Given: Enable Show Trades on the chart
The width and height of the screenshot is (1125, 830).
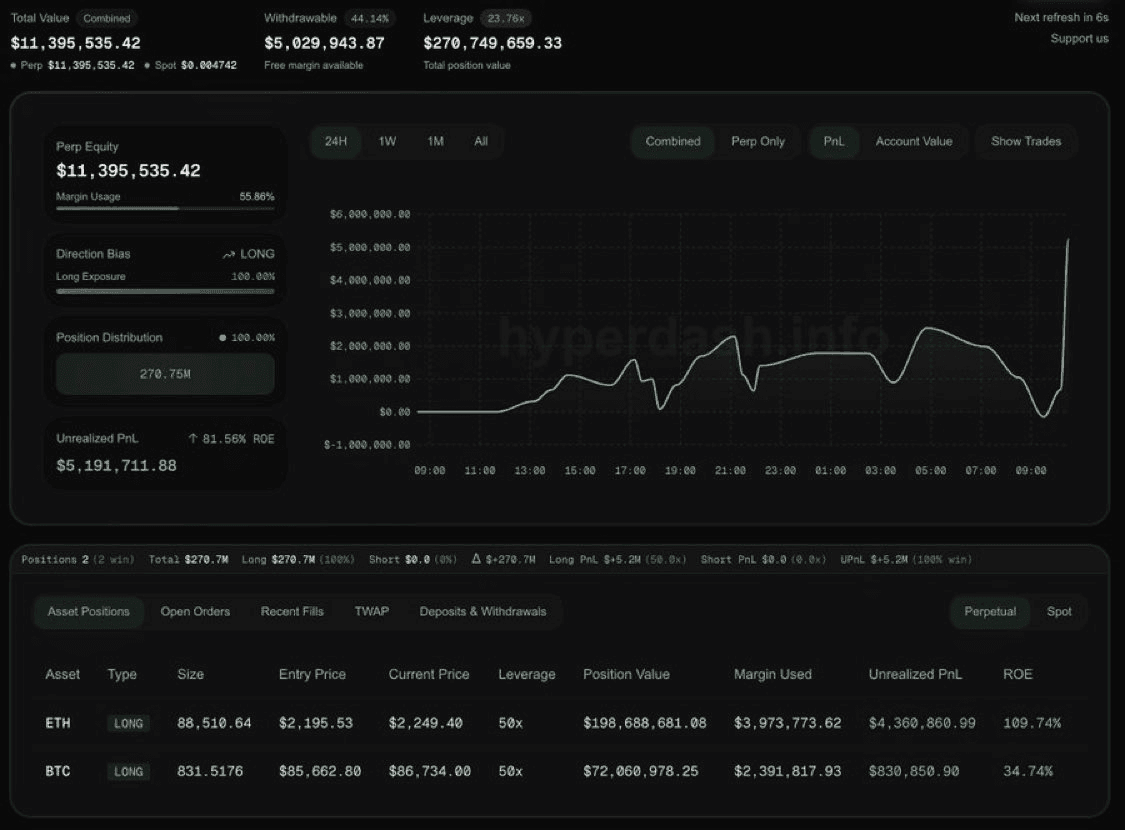Looking at the screenshot, I should tap(1025, 142).
